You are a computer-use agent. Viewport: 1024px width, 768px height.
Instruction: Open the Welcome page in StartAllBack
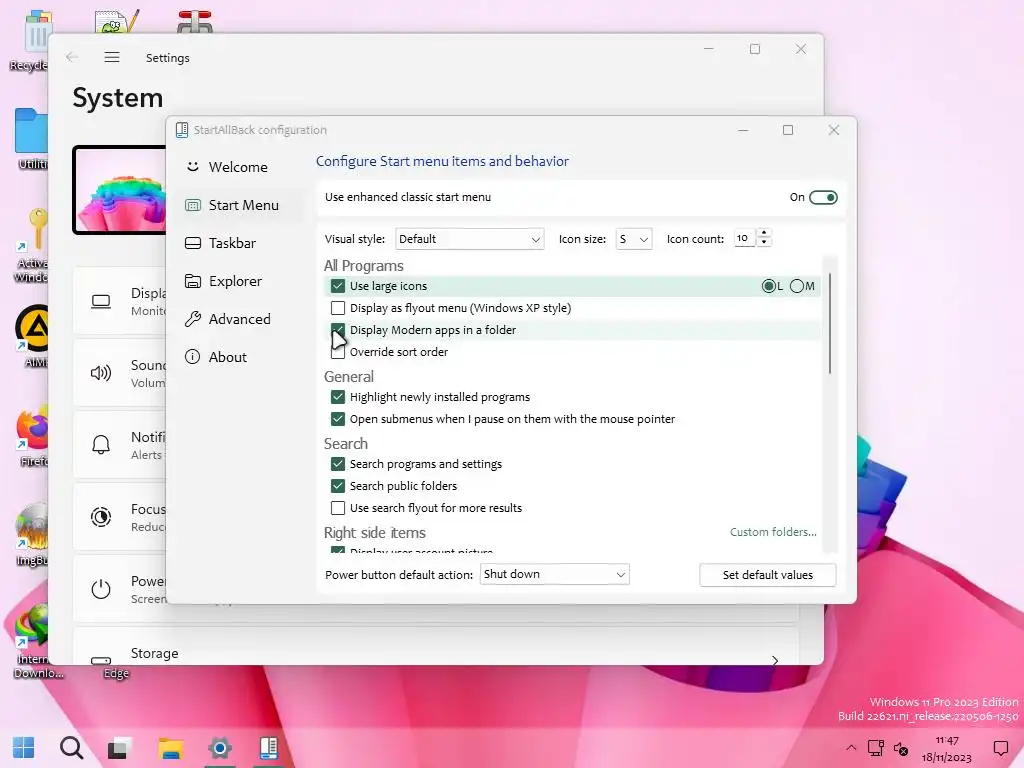click(x=238, y=167)
